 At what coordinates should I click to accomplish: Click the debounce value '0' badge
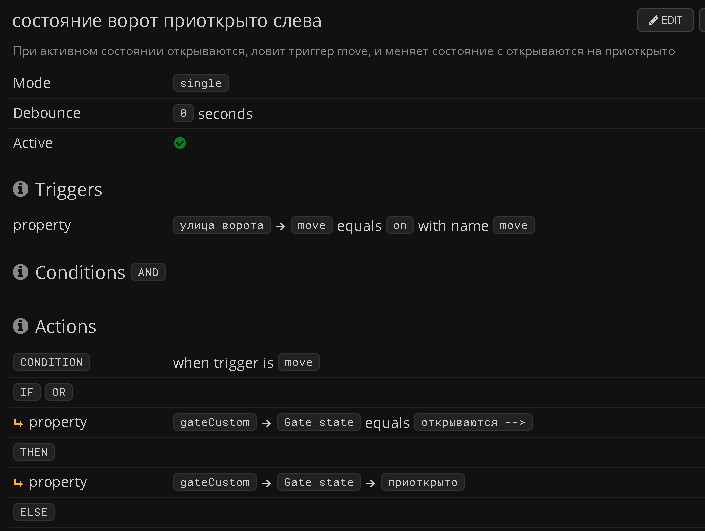(x=183, y=113)
